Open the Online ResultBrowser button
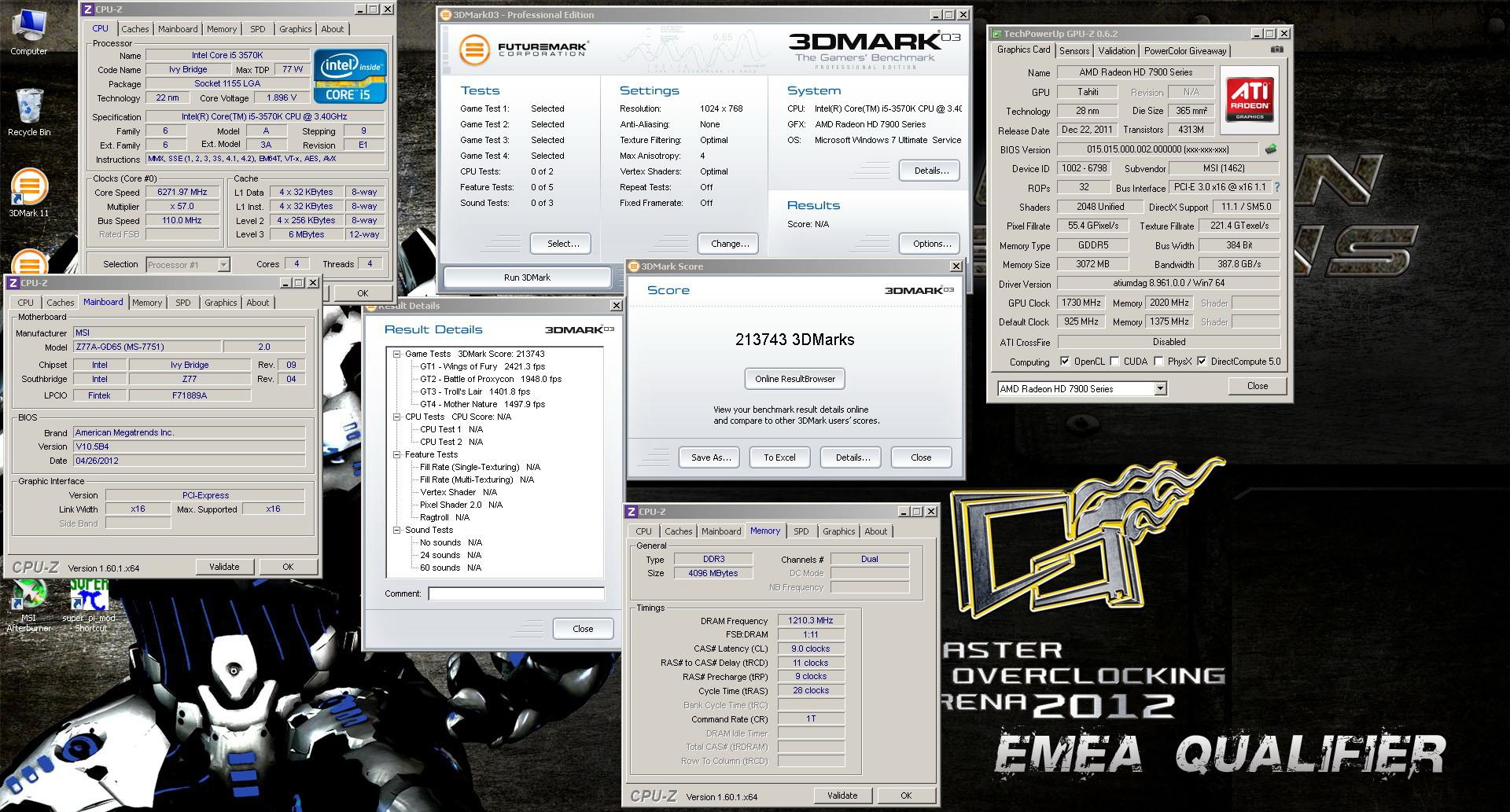 click(x=795, y=379)
